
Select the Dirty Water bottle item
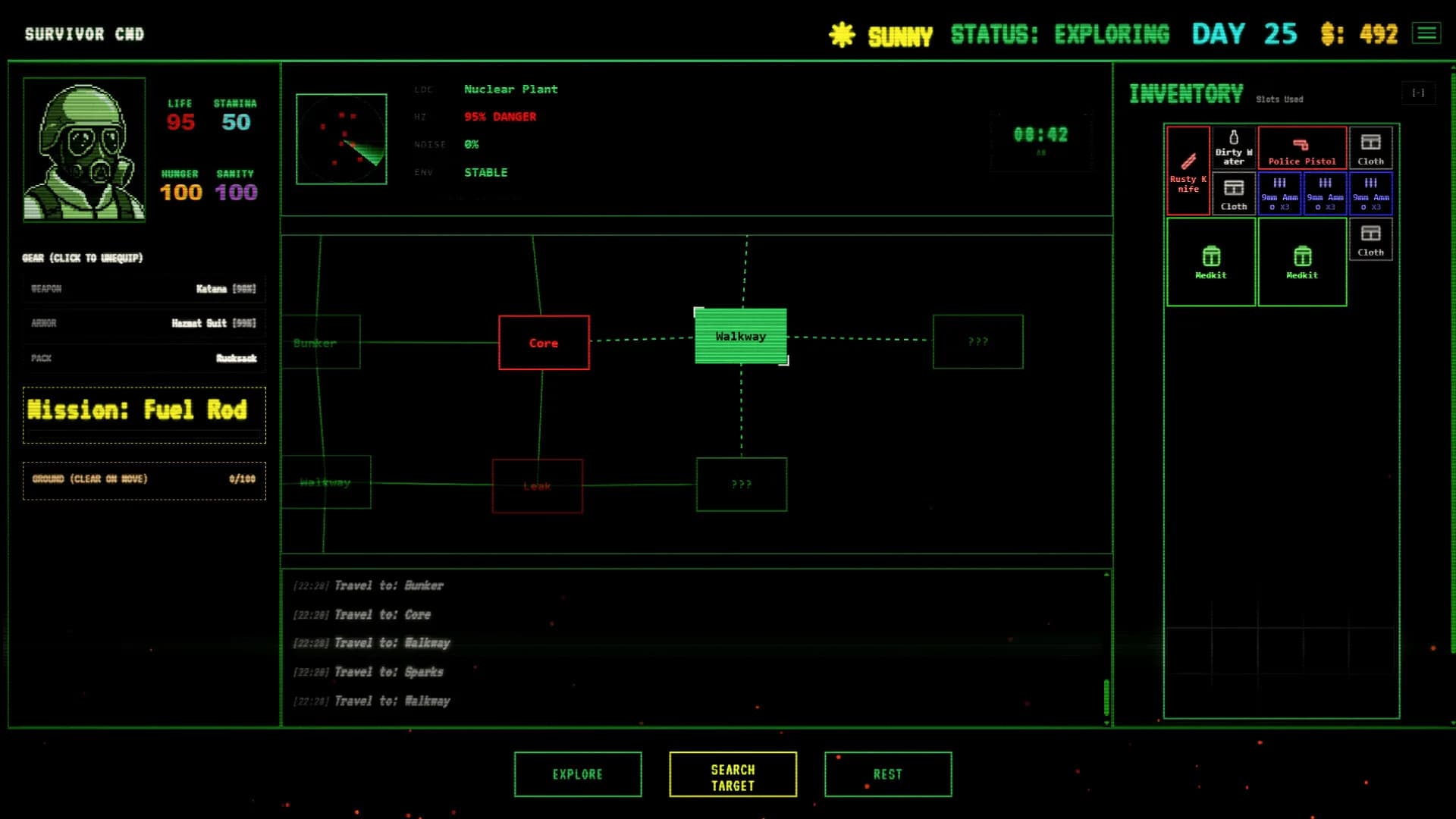[1234, 148]
